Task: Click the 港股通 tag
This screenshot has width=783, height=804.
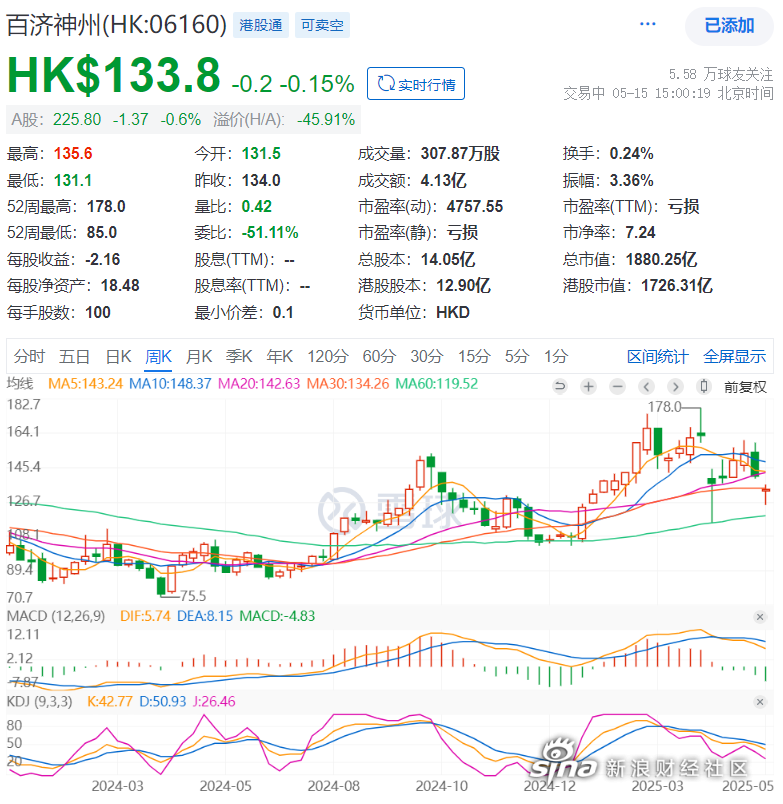Action: coord(261,25)
